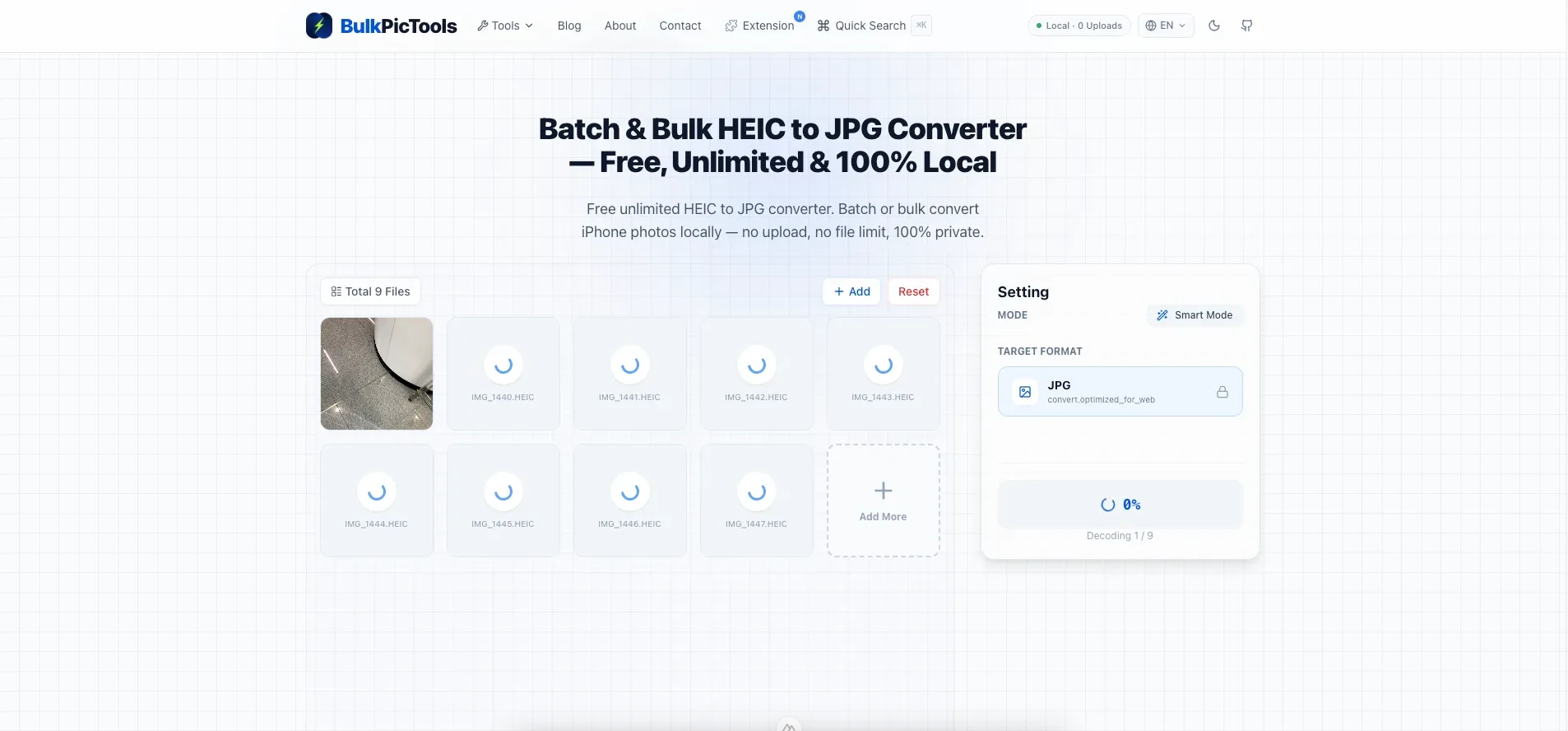Click the lock icon on JPG format
1568x731 pixels.
pos(1222,392)
